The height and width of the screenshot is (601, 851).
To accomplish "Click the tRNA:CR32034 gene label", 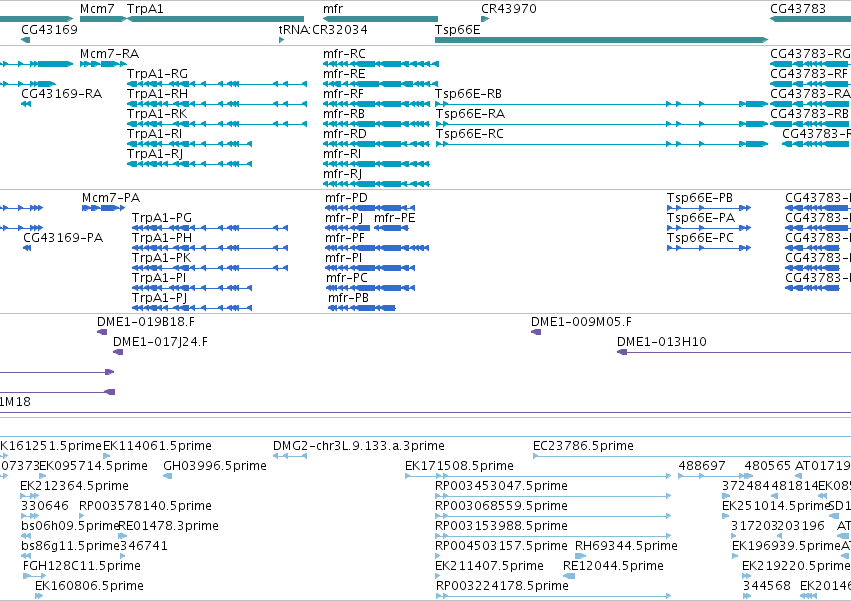I will click(323, 29).
